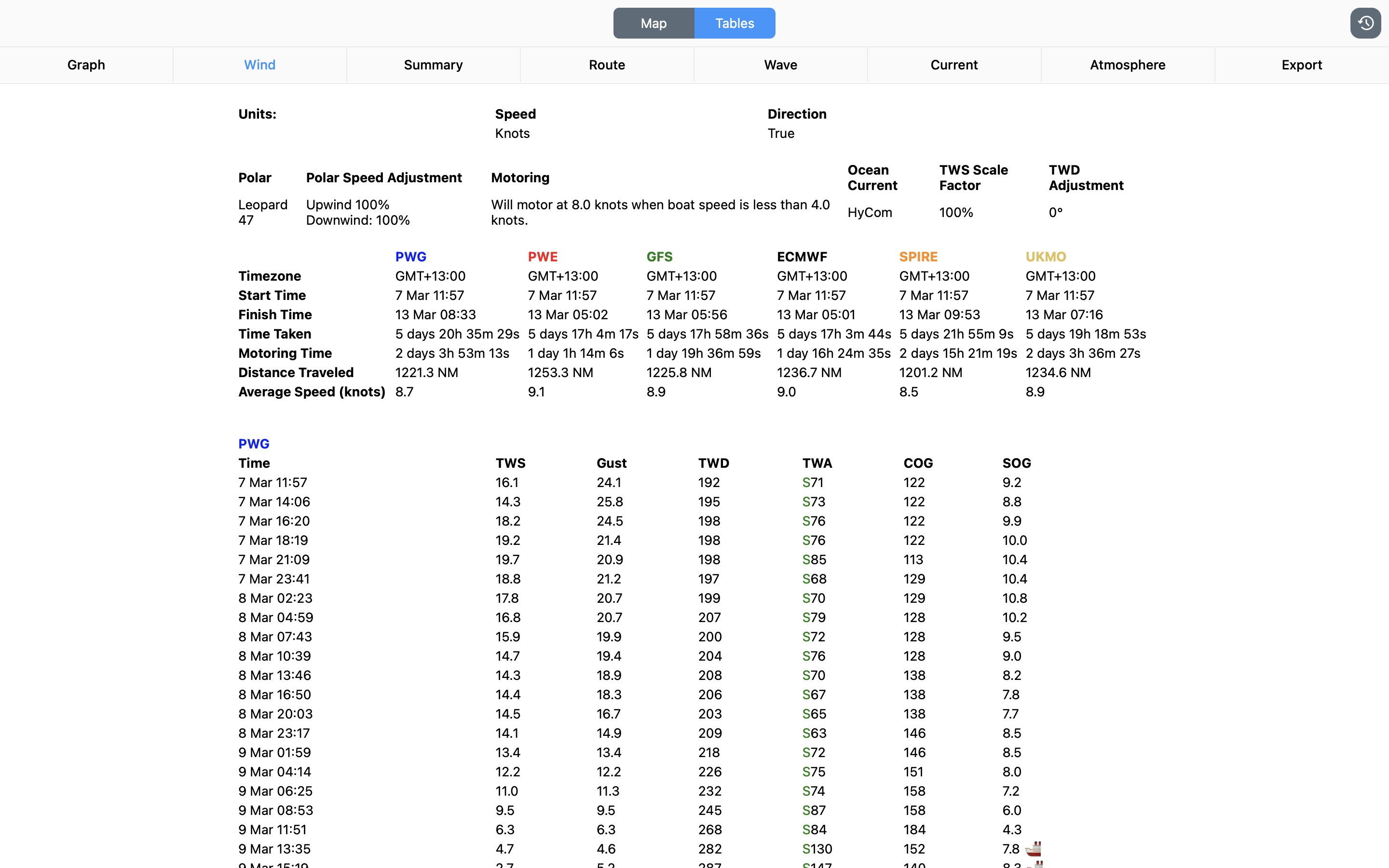Click the SPIRE model label

(x=918, y=257)
